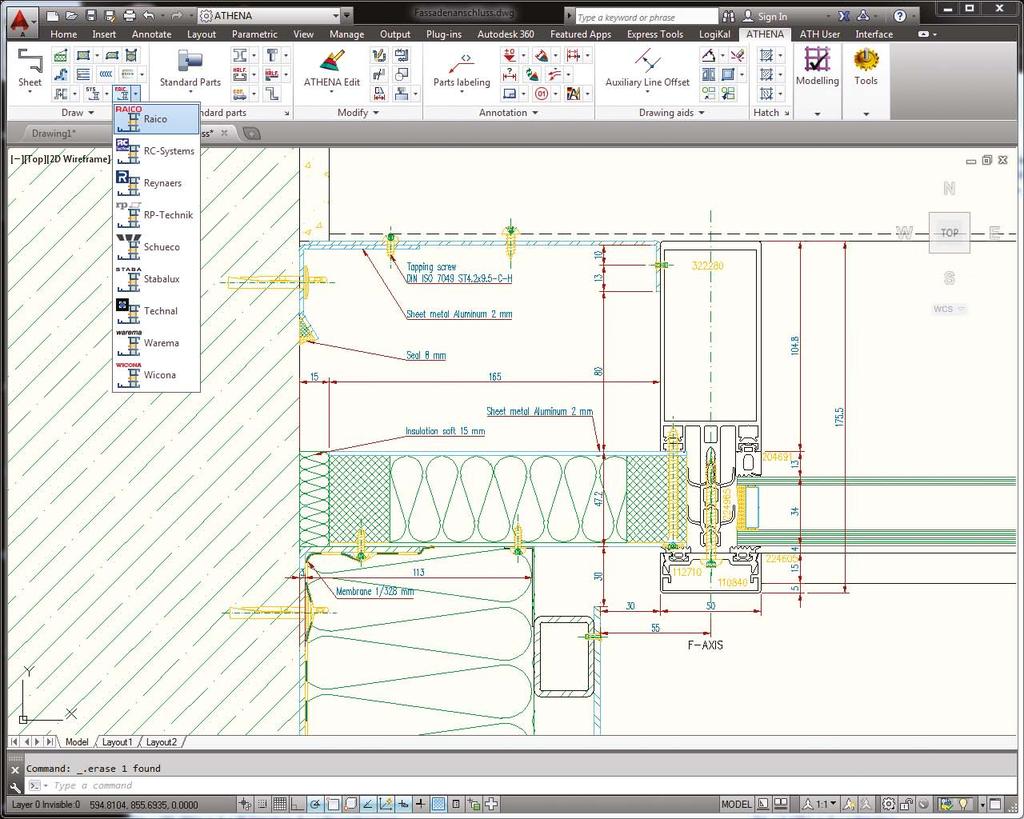Click the Clean Screen button in status bar
This screenshot has width=1024, height=819.
(x=995, y=804)
